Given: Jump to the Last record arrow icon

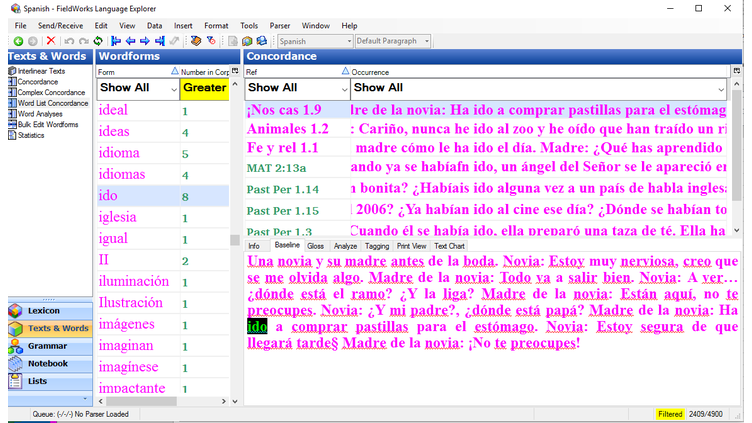Looking at the screenshot, I should [x=160, y=41].
